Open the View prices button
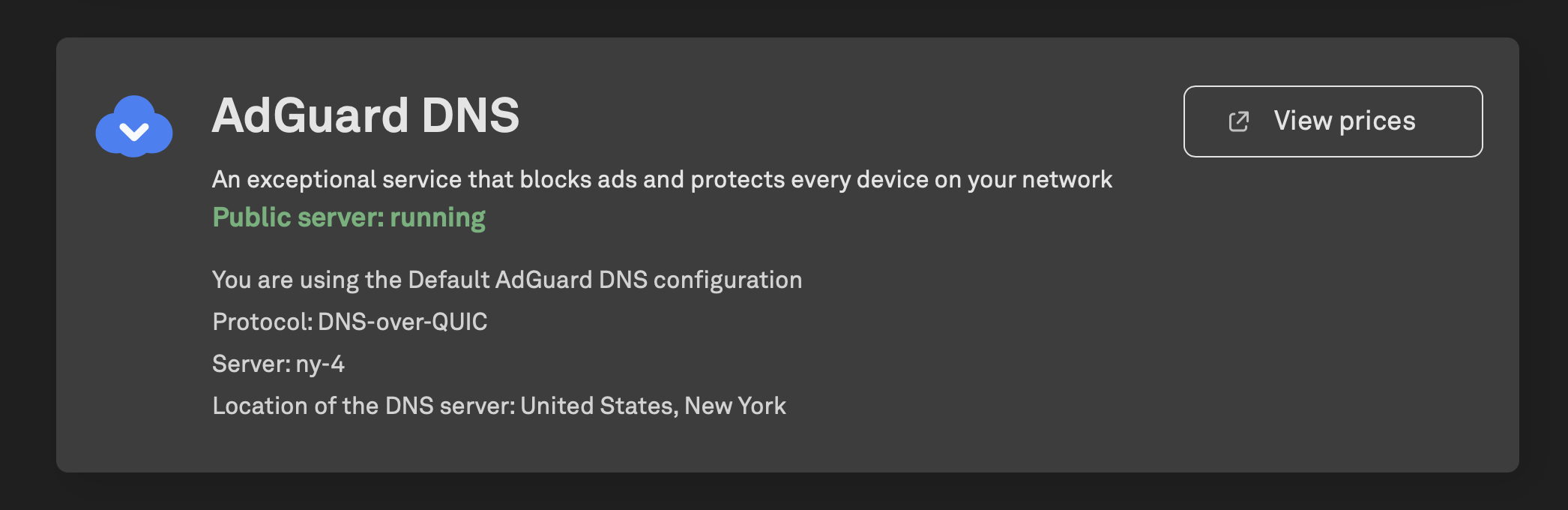 point(1333,121)
